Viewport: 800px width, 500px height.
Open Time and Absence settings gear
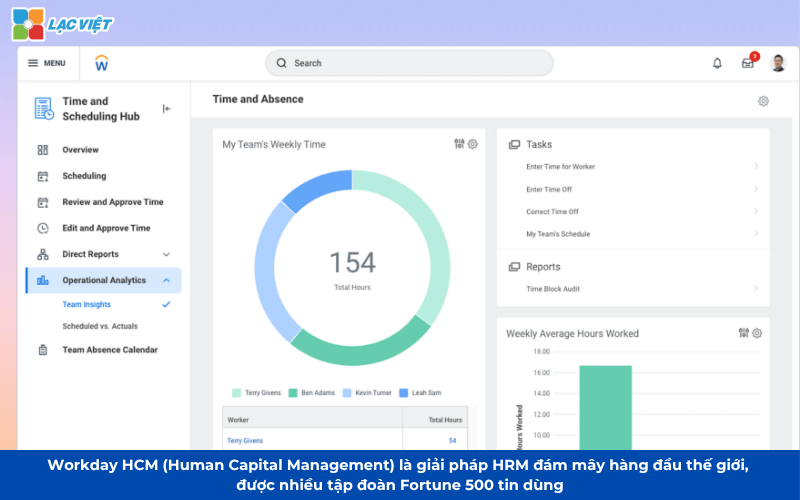coord(763,101)
